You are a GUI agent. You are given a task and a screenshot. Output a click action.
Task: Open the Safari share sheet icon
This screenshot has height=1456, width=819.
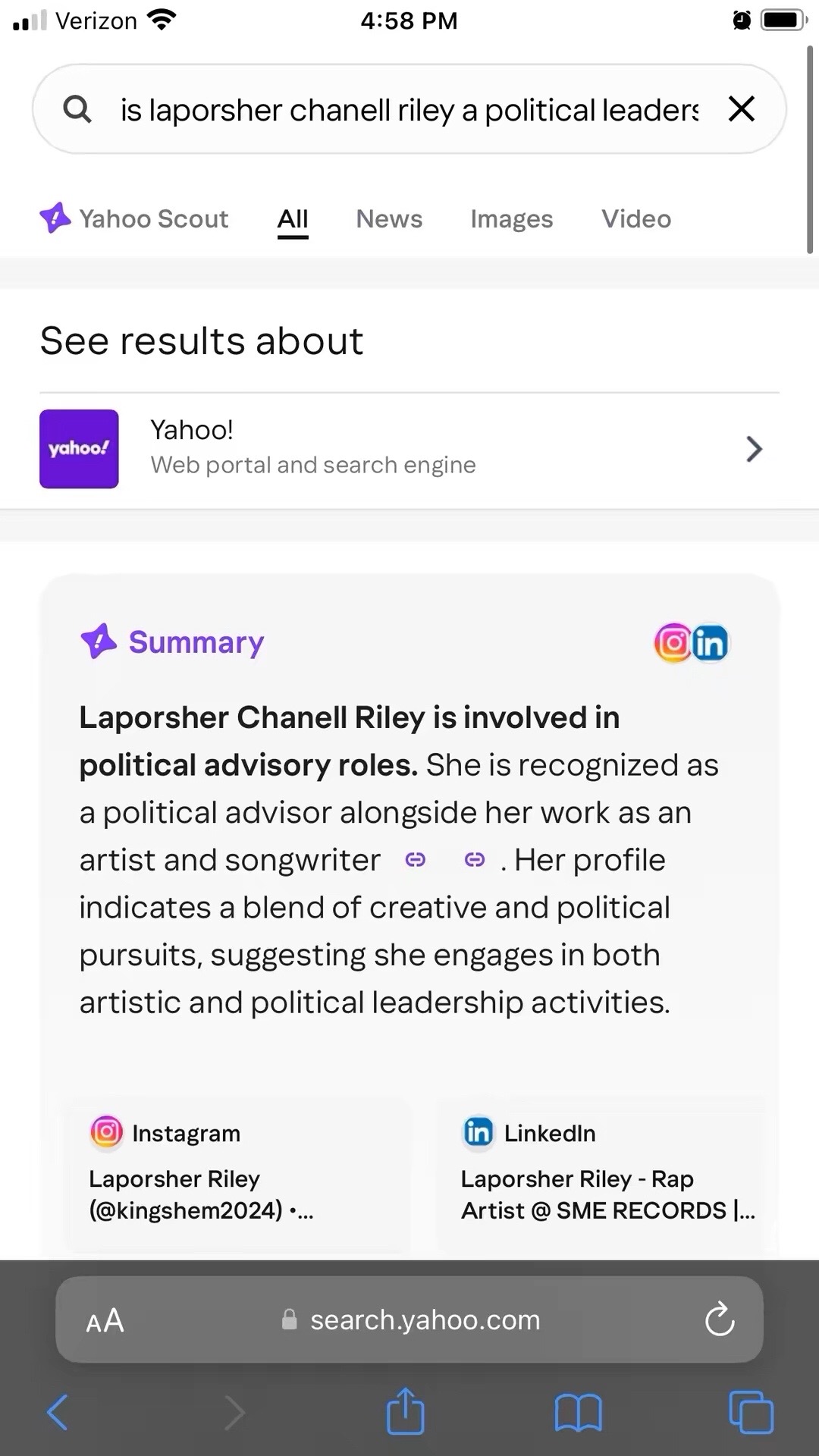(x=406, y=1410)
